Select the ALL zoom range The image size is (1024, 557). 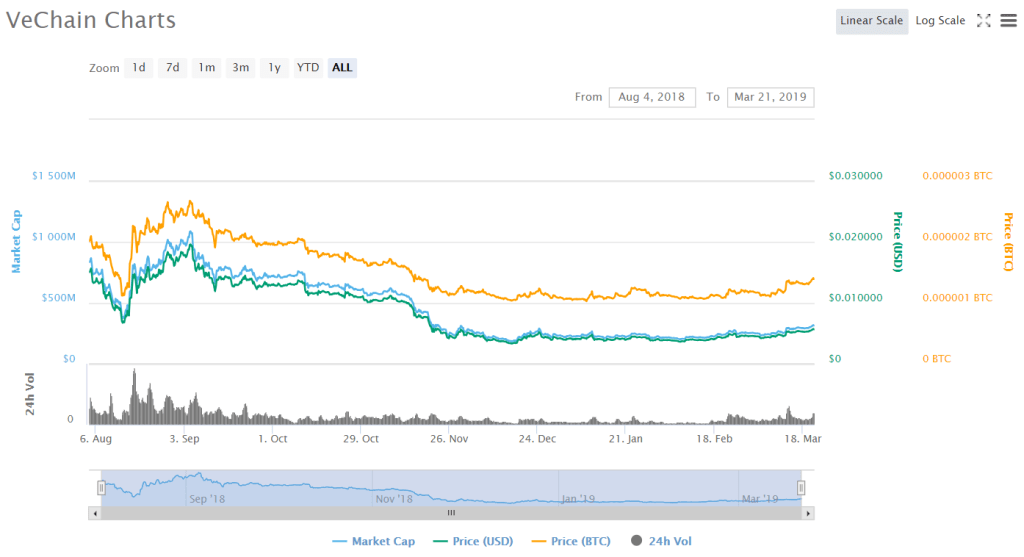342,68
